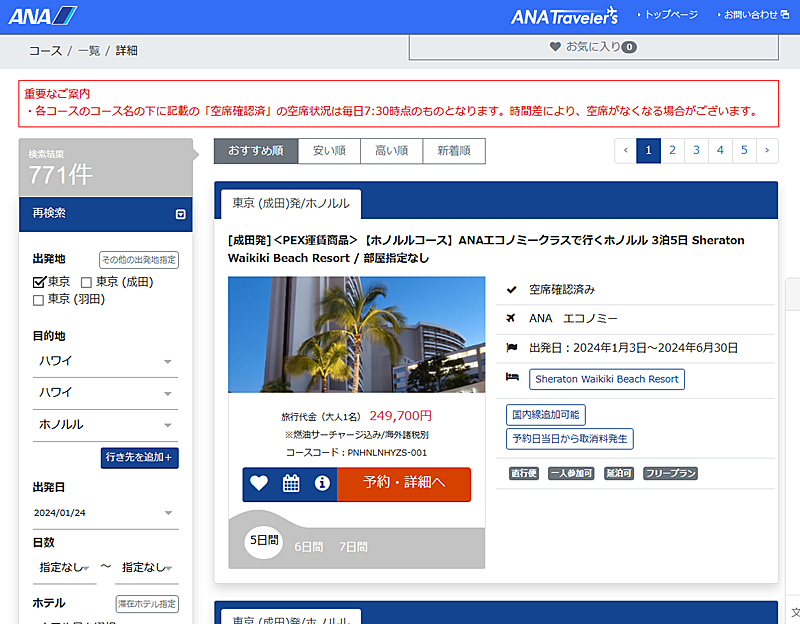Click the コース breadcrumb
800x624 pixels.
(45, 51)
